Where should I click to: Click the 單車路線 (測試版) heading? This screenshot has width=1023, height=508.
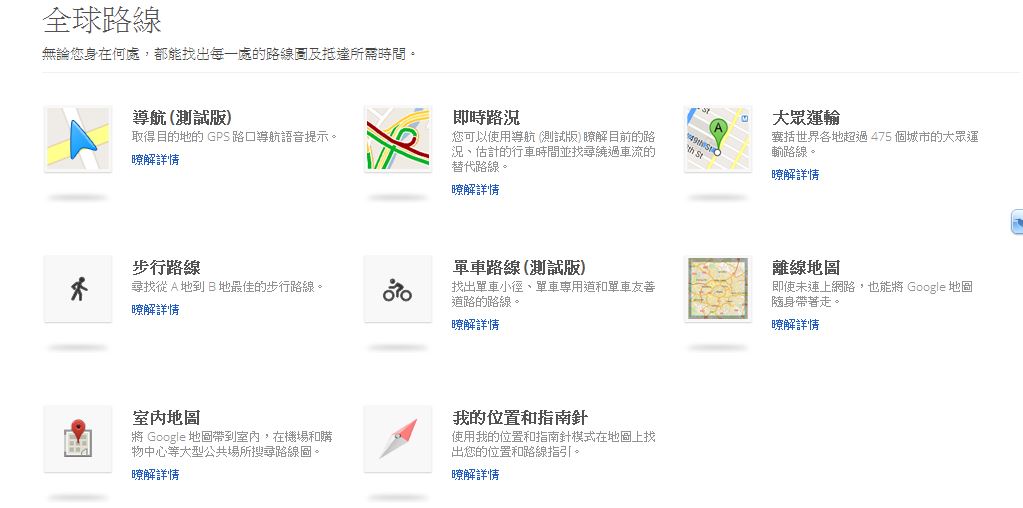pyautogui.click(x=519, y=267)
